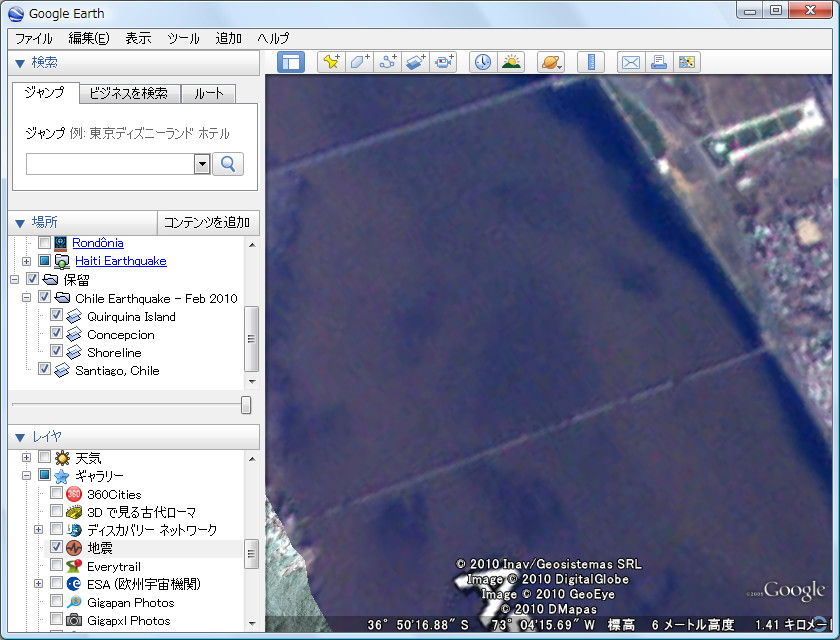840x640 pixels.
Task: Collapse the 場所 panel triangle
Action: point(20,223)
